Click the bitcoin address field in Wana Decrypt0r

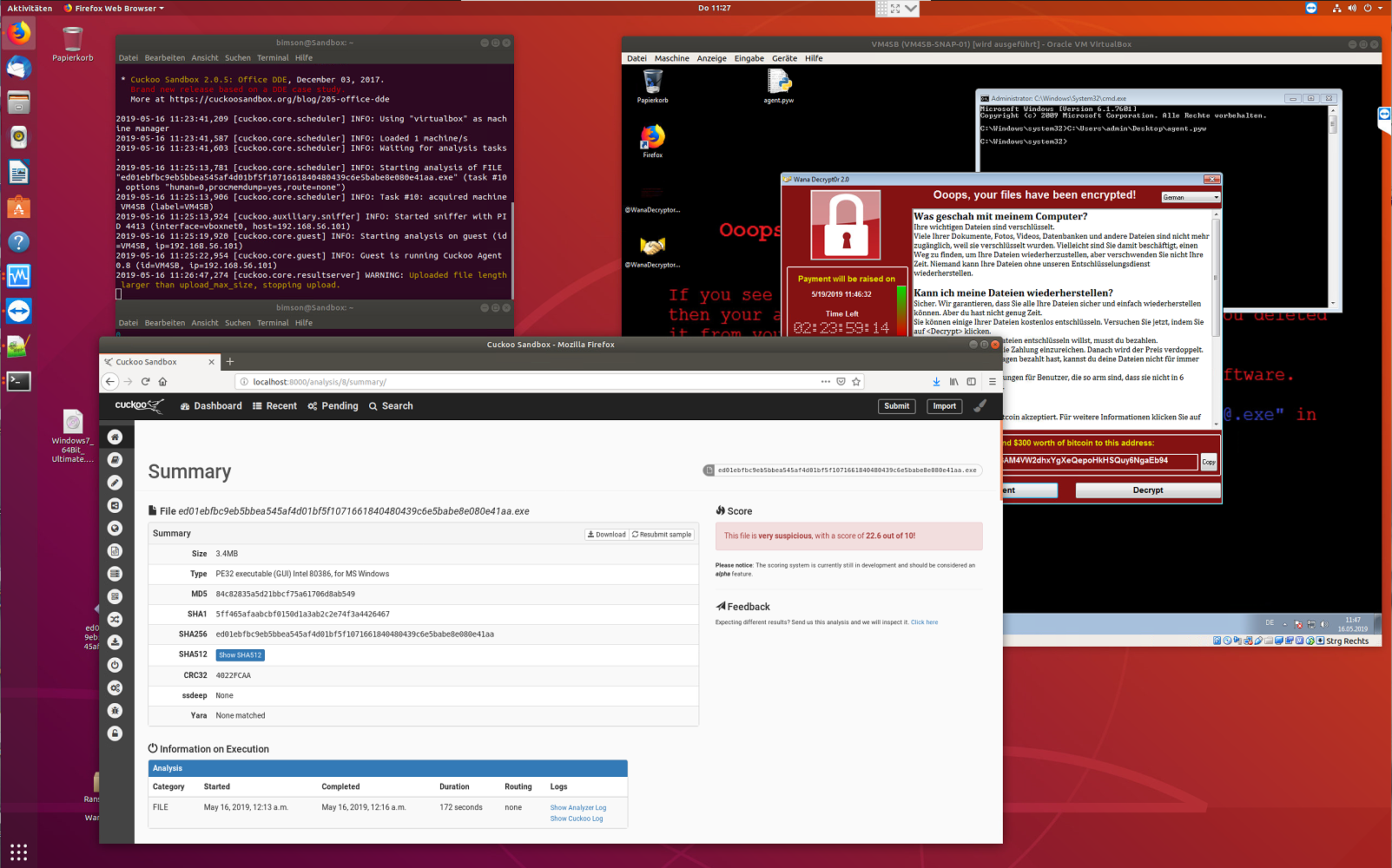[x=1100, y=461]
